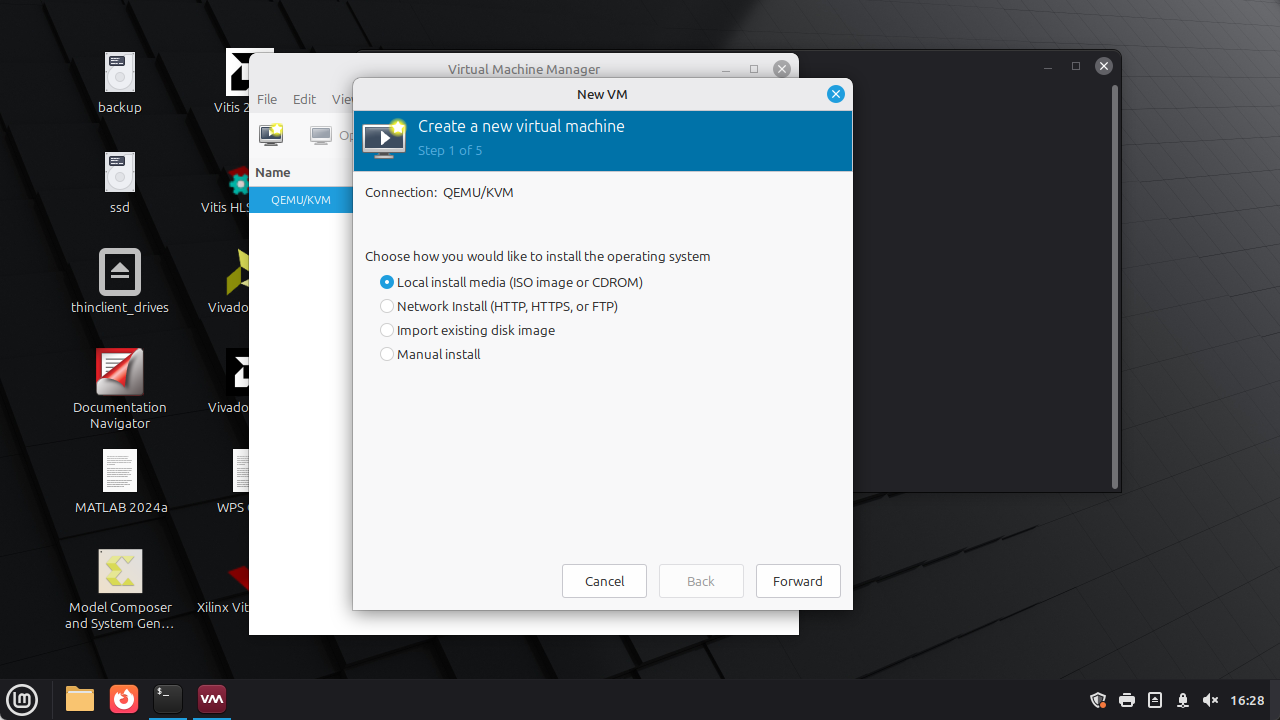
Task: Launch Documentation Navigator from desktop
Action: (x=120, y=373)
